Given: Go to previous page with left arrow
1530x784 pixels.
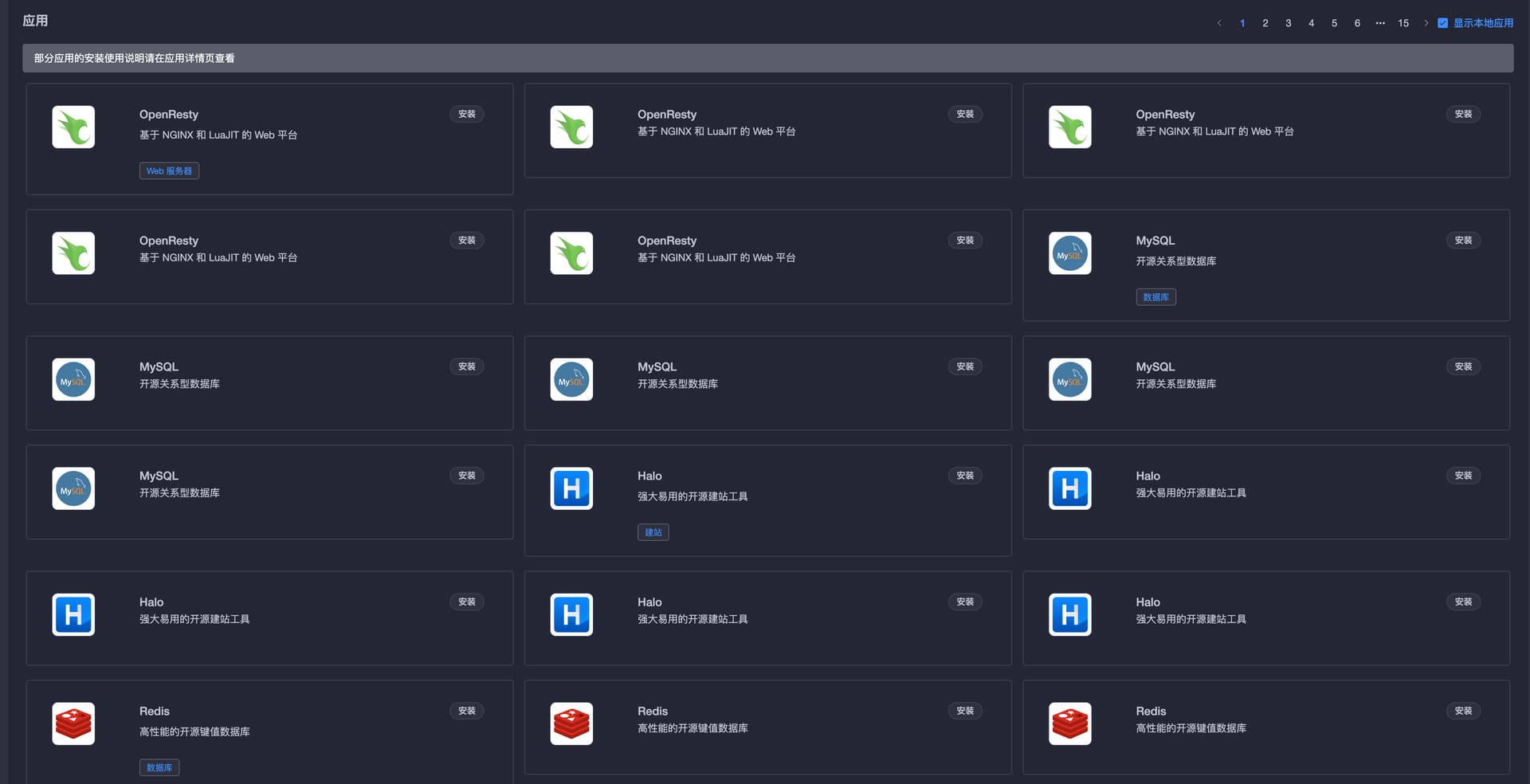Looking at the screenshot, I should [x=1219, y=23].
